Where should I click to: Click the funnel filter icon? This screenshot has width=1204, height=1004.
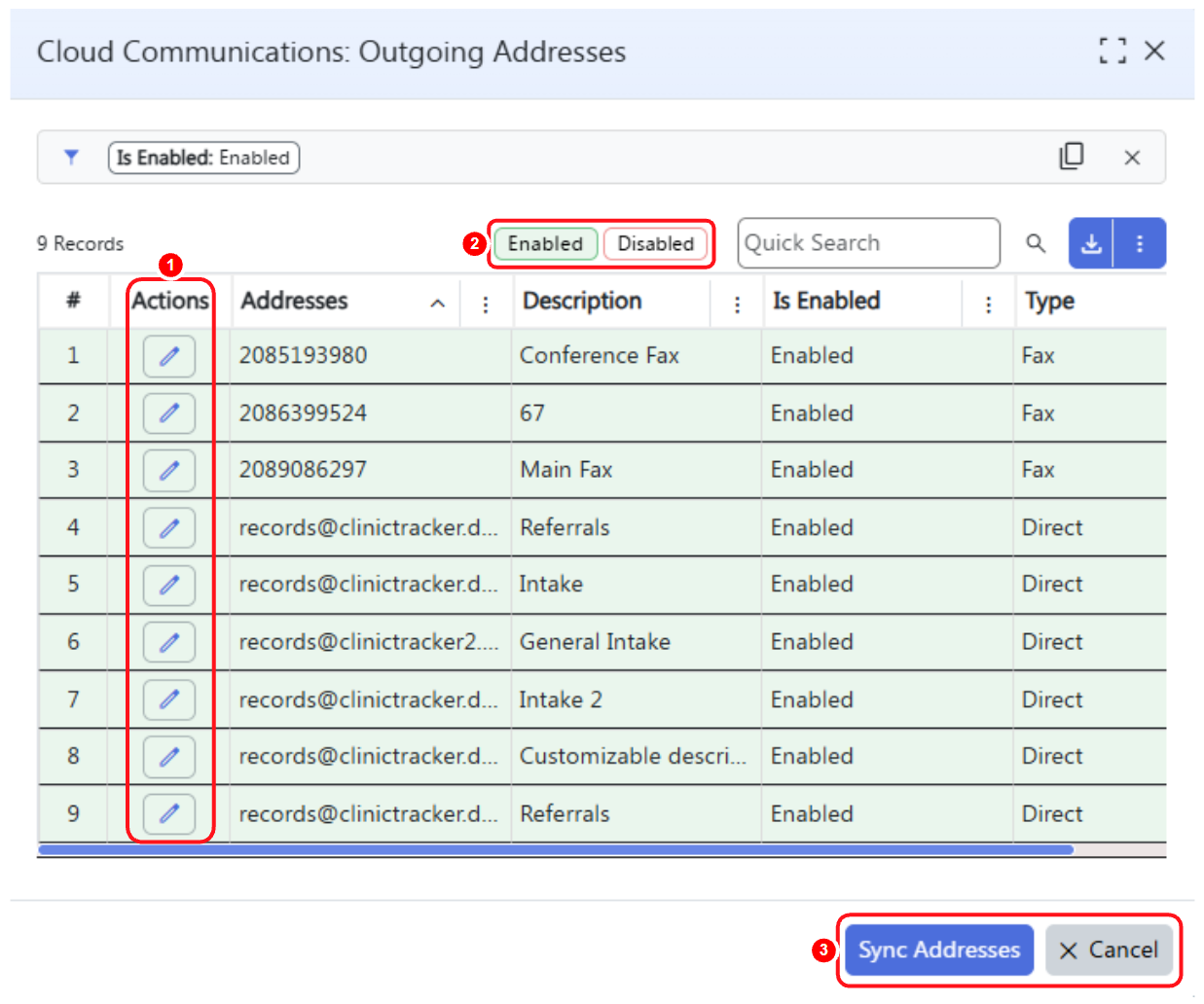71,157
